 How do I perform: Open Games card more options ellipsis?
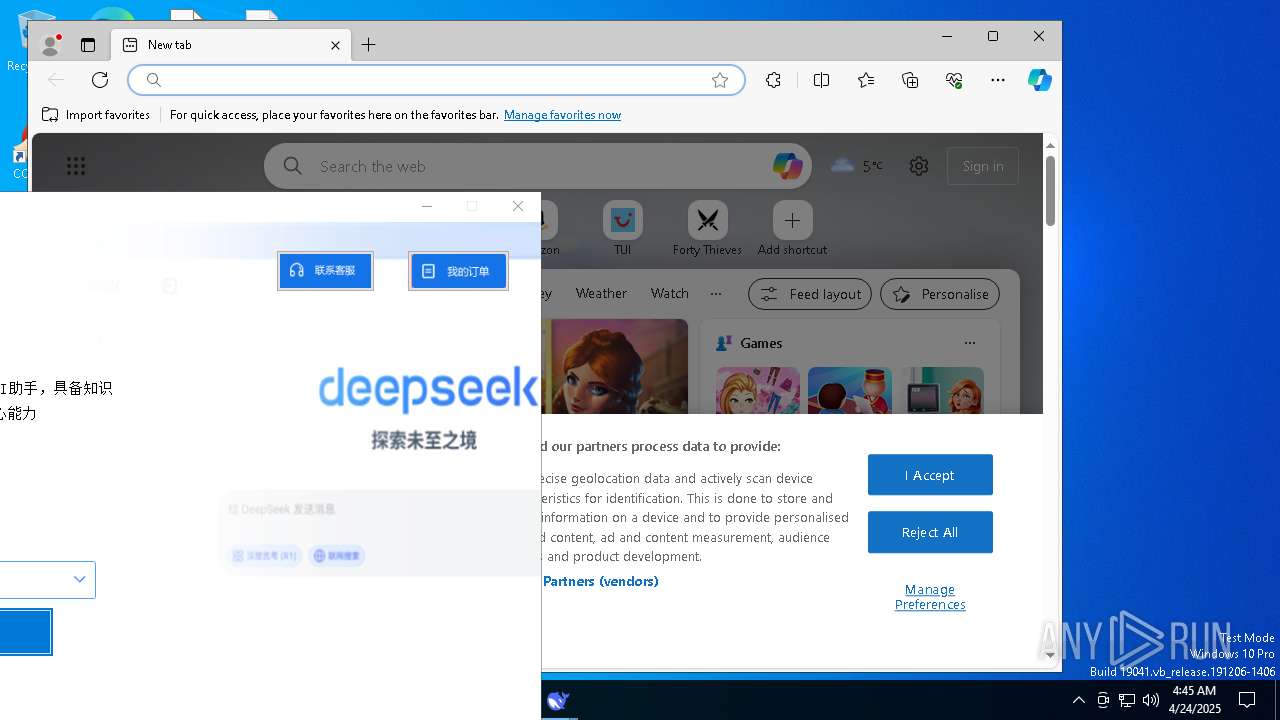coord(969,343)
